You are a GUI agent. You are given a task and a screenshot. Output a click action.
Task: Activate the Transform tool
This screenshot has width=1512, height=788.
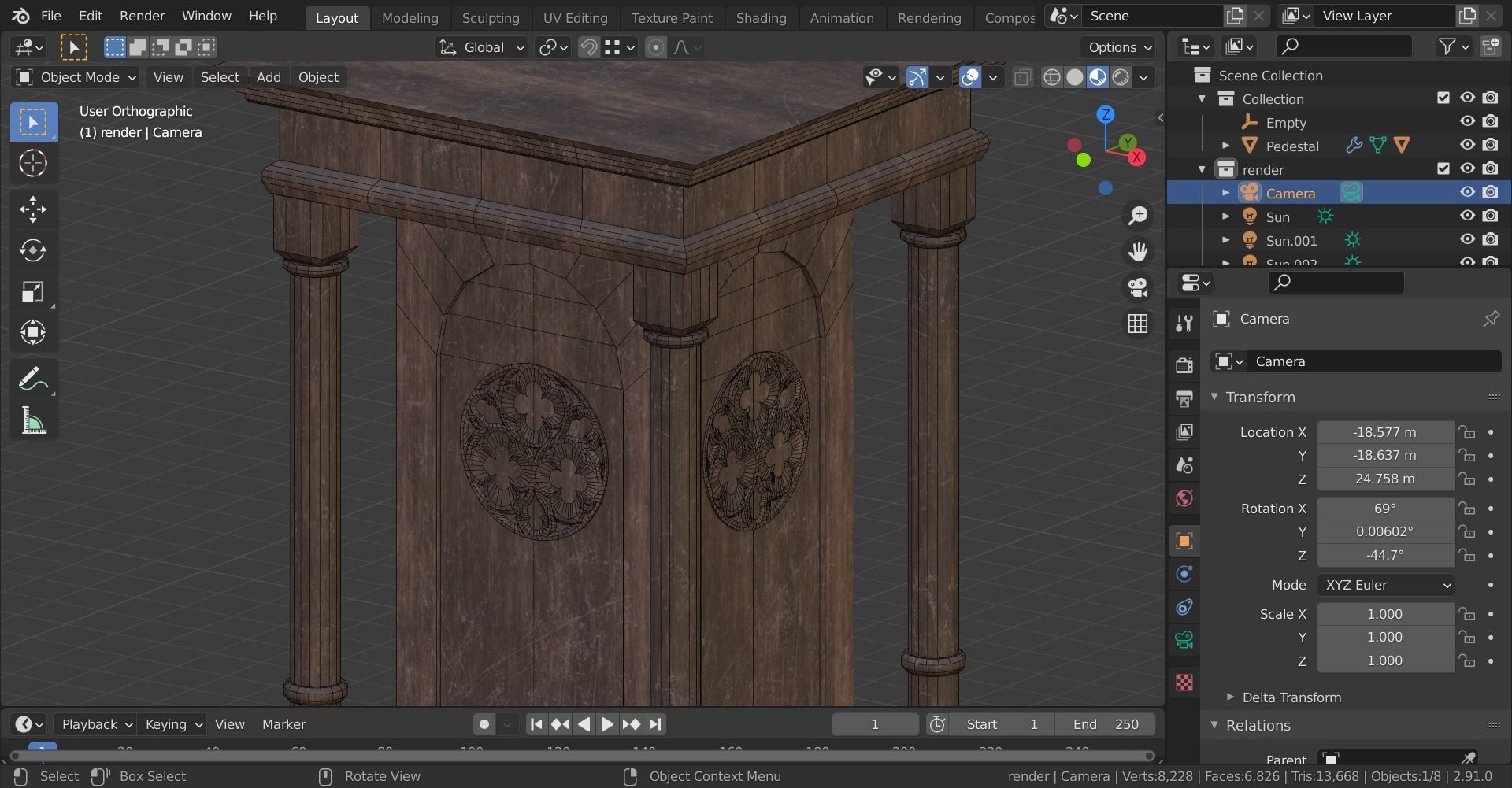(33, 333)
